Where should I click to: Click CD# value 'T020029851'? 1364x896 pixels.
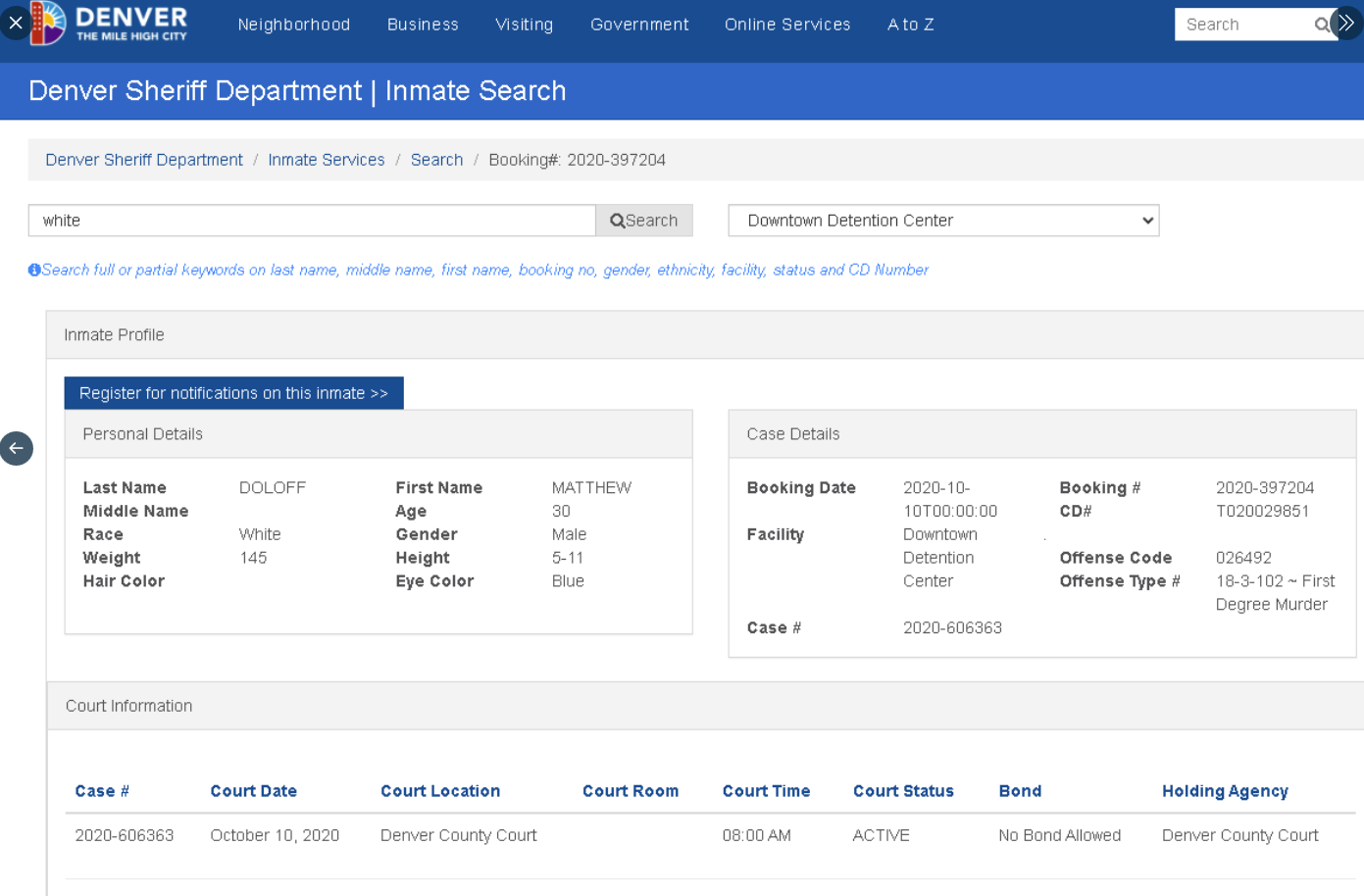1262,511
